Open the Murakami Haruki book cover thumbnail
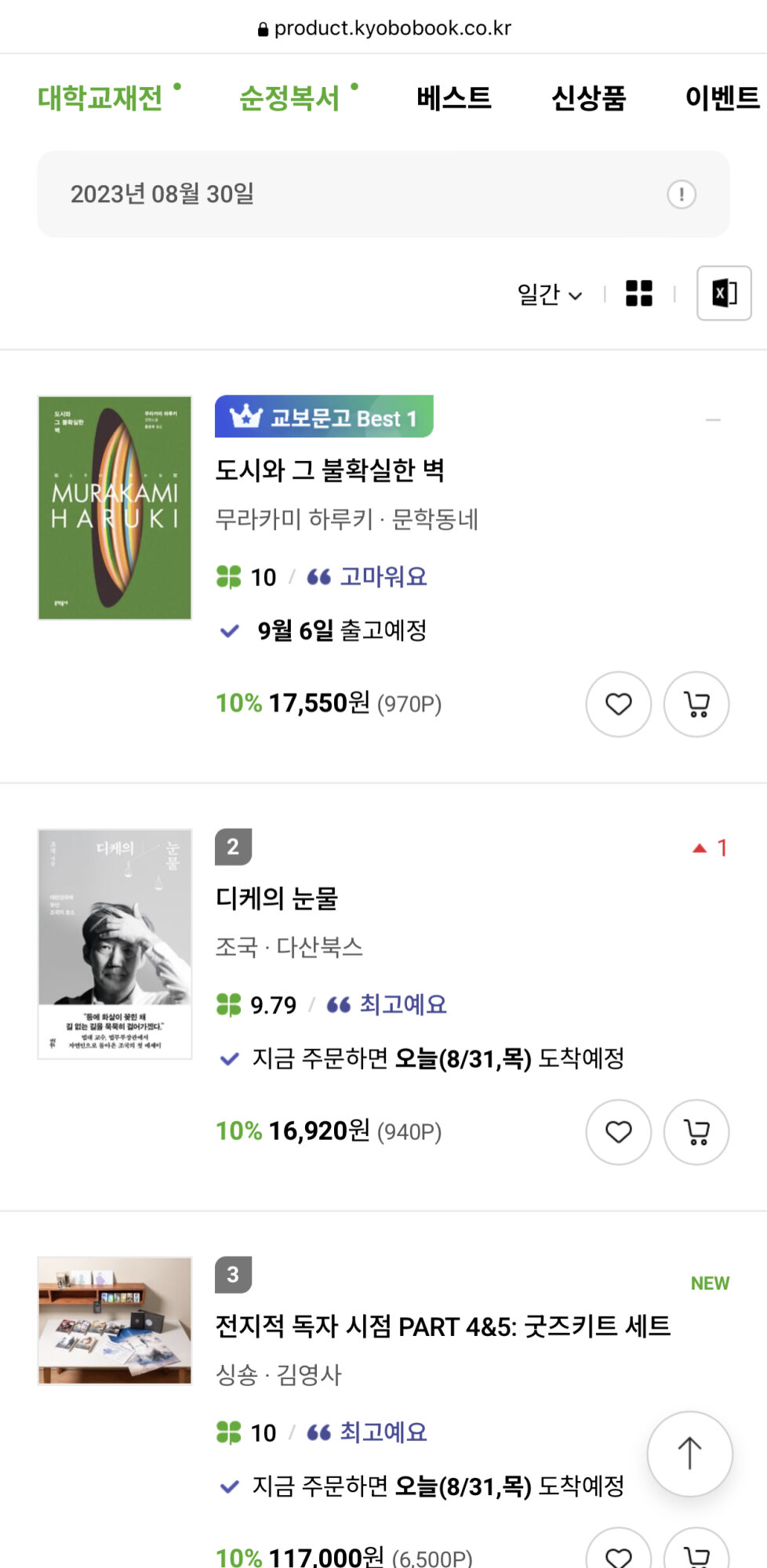Screen dimensions: 767x1568 [x=115, y=508]
